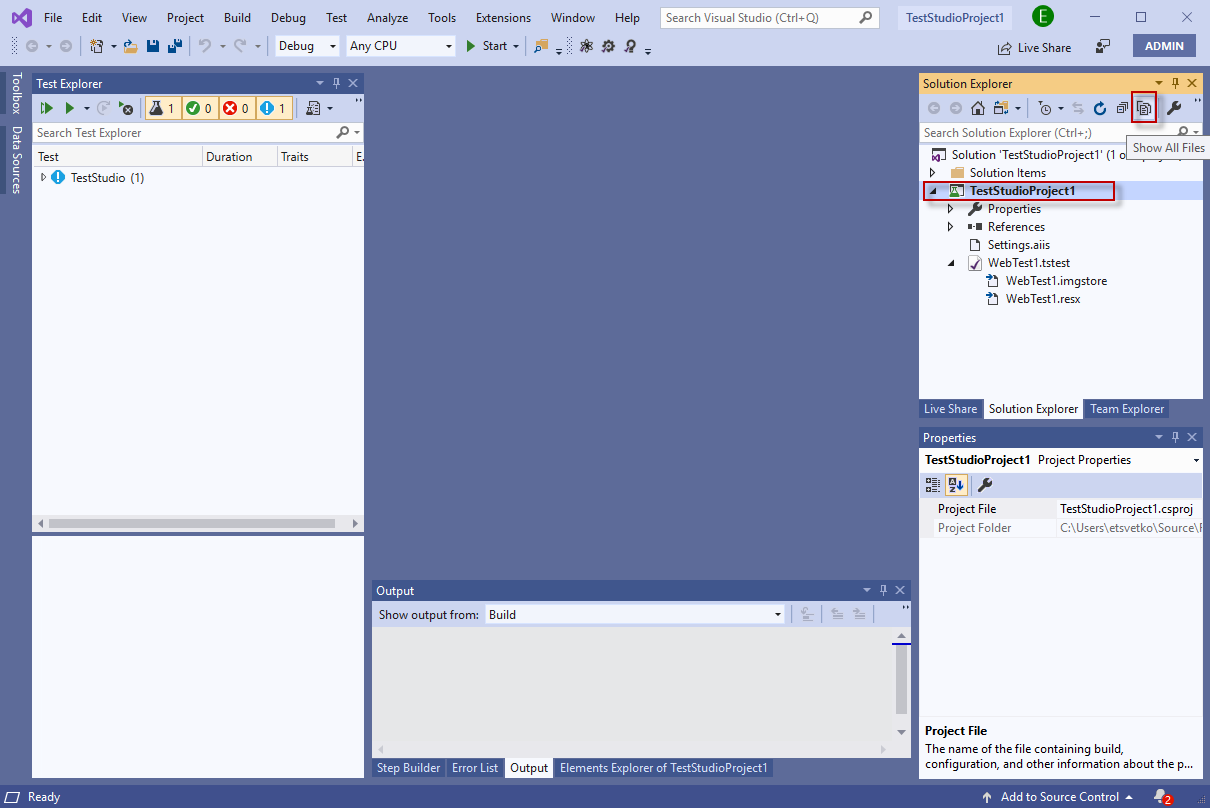
Task: Click the Find in Files toolbar icon
Action: pos(541,46)
